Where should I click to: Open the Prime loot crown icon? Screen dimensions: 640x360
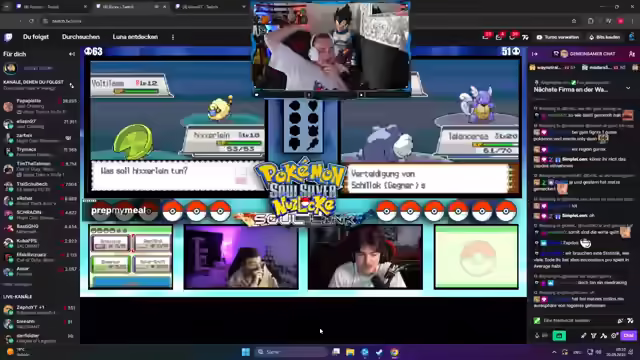point(486,37)
